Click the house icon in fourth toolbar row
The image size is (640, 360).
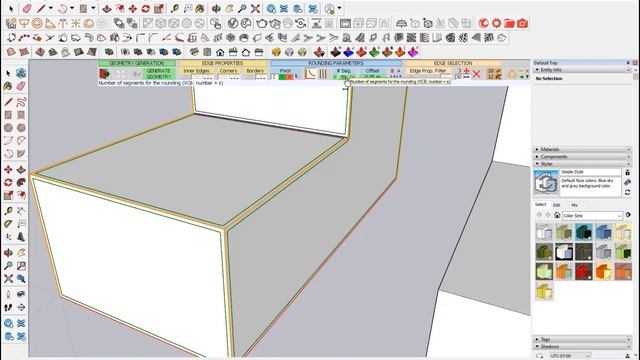[220, 52]
